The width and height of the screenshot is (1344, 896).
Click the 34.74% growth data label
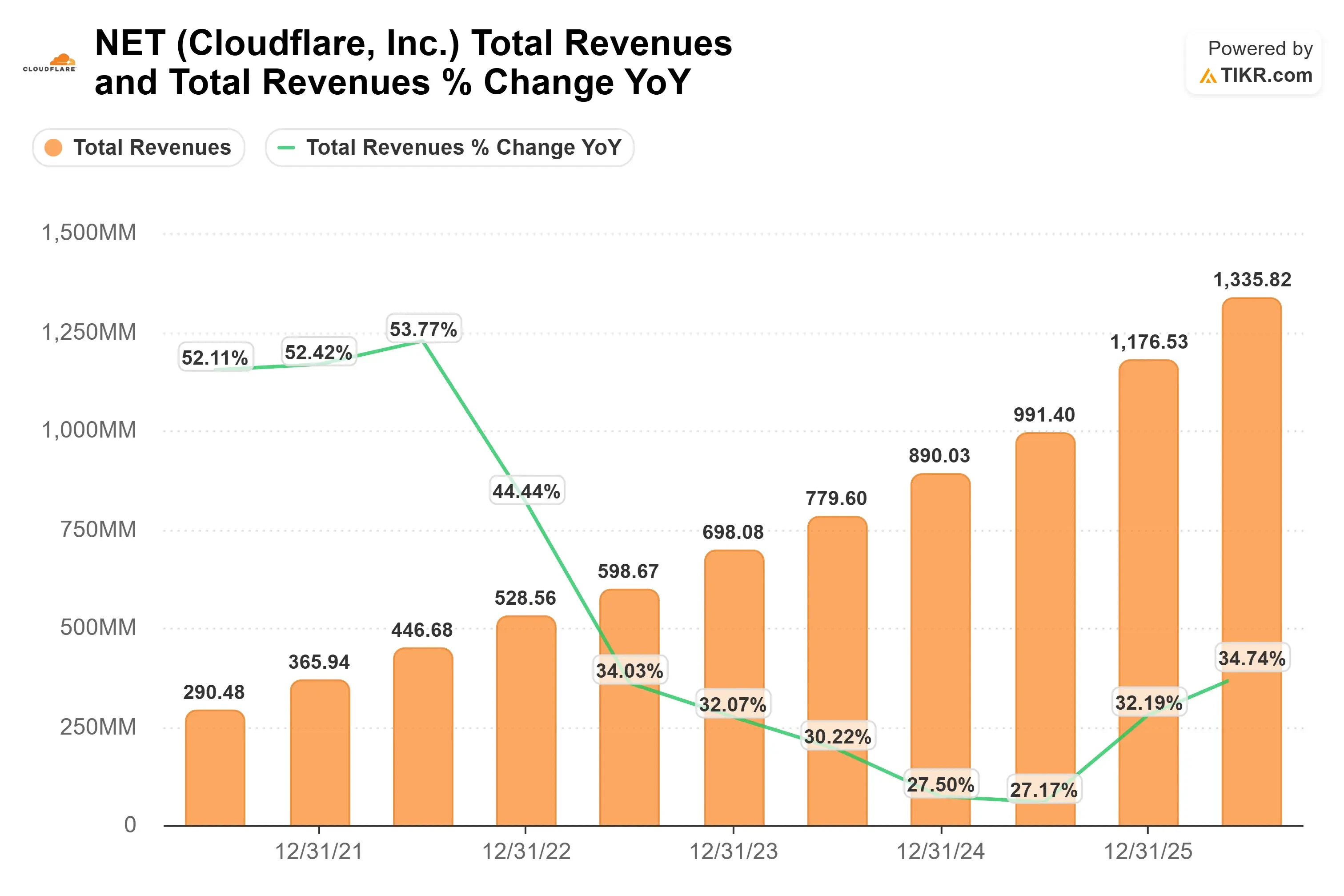[1252, 657]
